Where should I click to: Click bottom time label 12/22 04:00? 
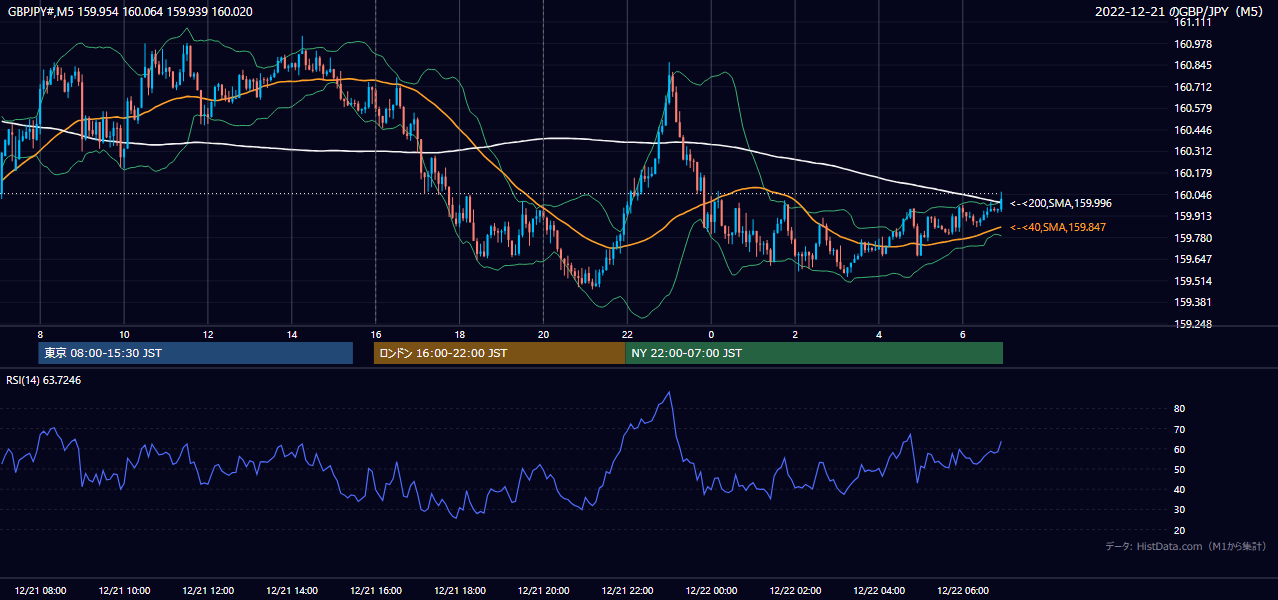coord(880,591)
